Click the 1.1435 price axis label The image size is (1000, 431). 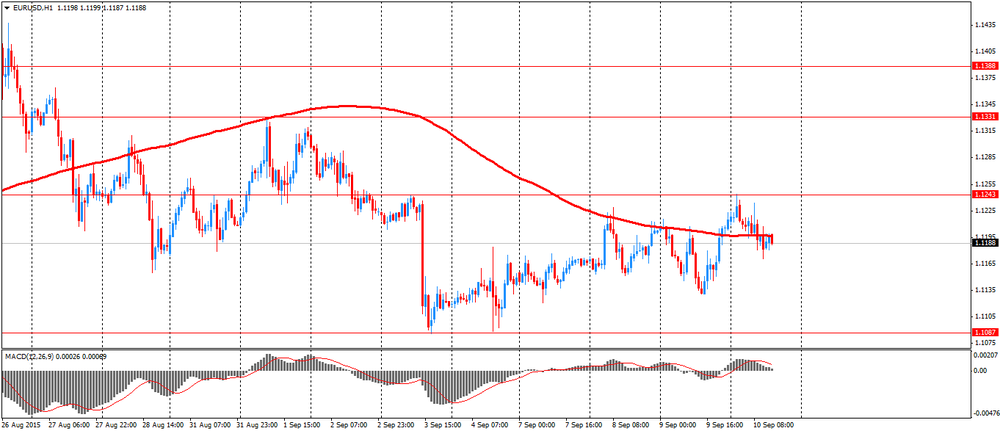(x=985, y=24)
